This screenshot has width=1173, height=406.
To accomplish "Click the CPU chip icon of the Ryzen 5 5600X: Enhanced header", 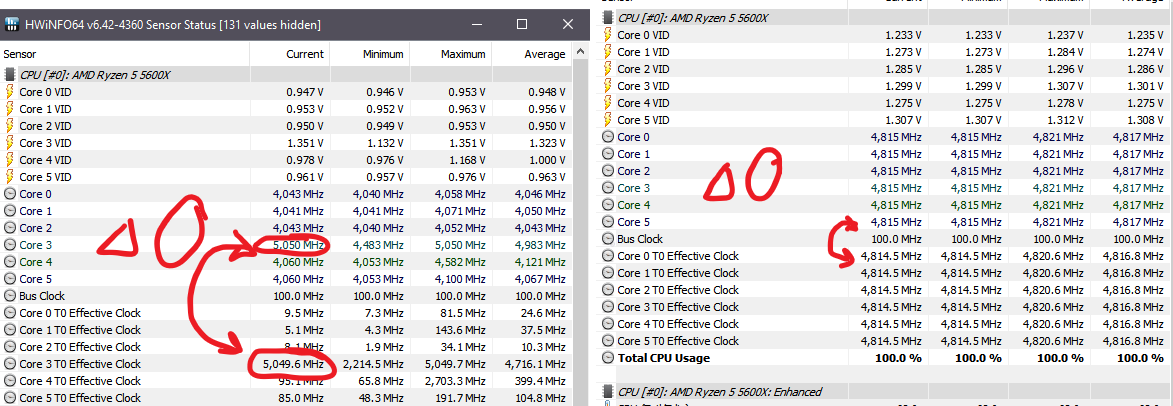I will point(607,392).
